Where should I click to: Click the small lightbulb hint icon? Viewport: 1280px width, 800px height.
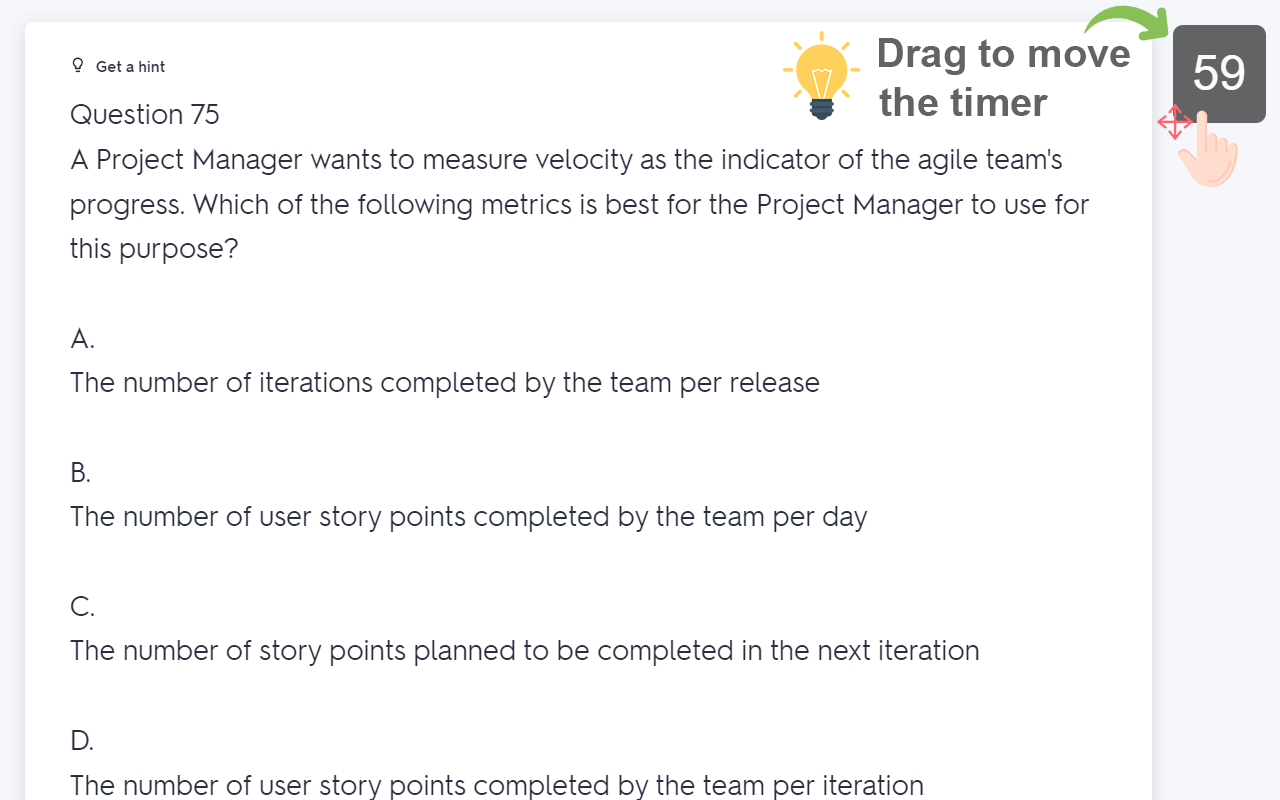pos(78,66)
